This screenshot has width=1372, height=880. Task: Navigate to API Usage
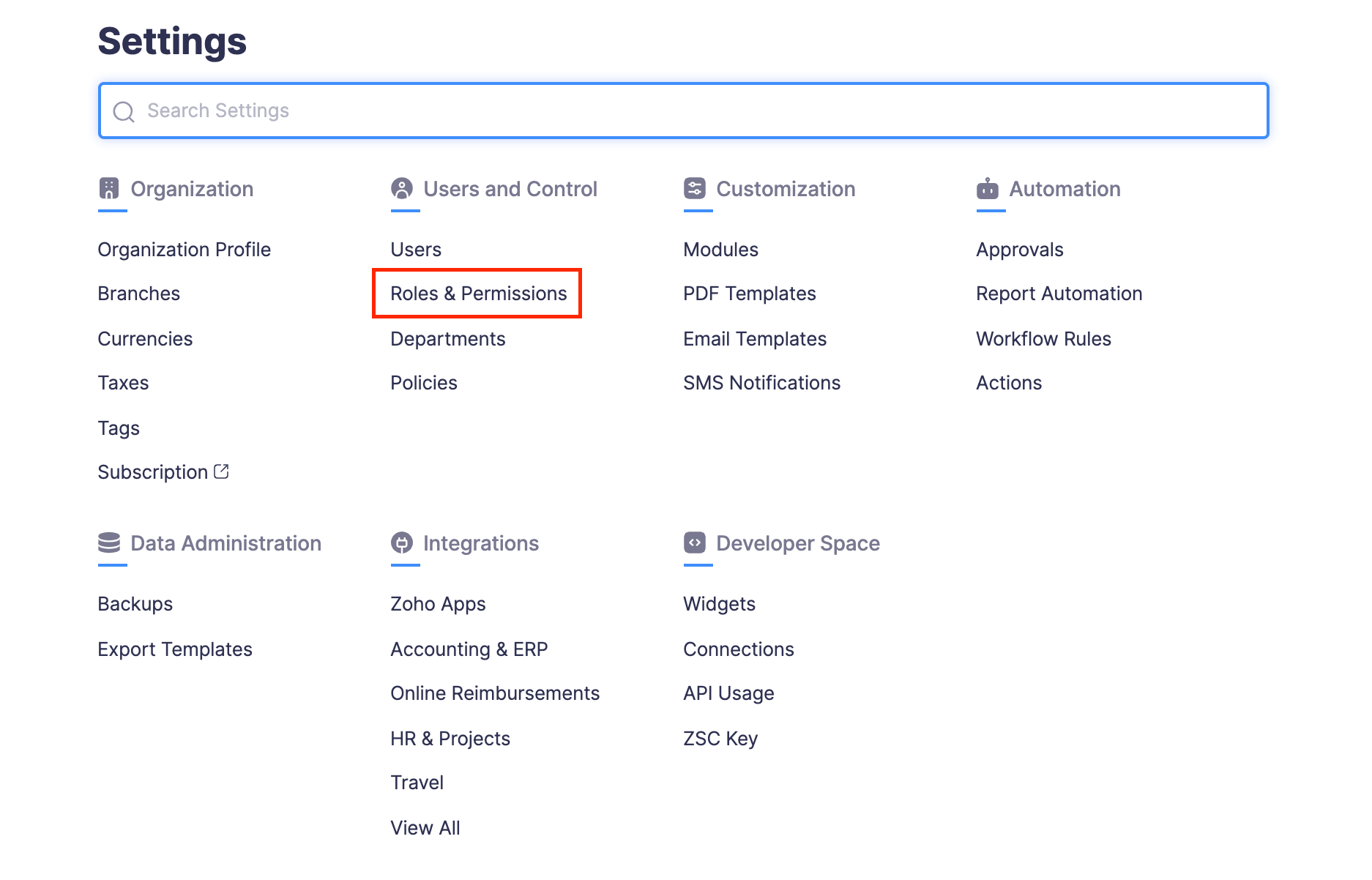pos(728,693)
